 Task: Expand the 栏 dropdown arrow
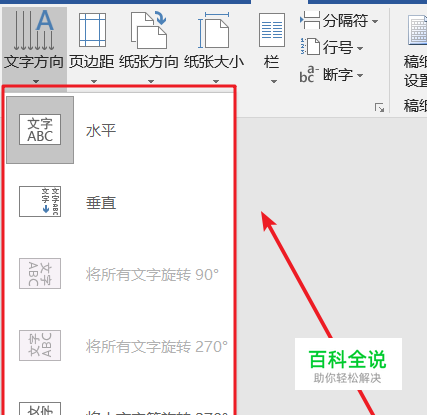(274, 81)
